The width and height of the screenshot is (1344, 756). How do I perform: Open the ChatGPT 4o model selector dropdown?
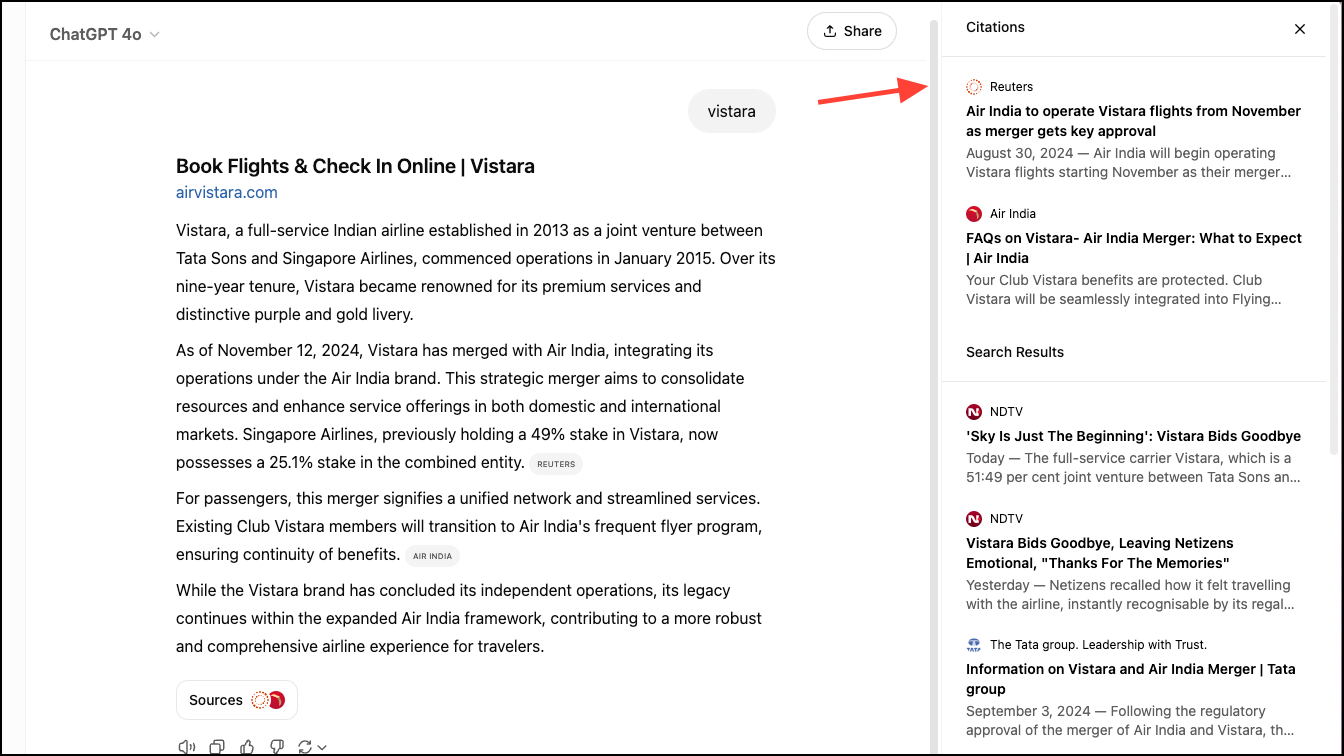(105, 34)
